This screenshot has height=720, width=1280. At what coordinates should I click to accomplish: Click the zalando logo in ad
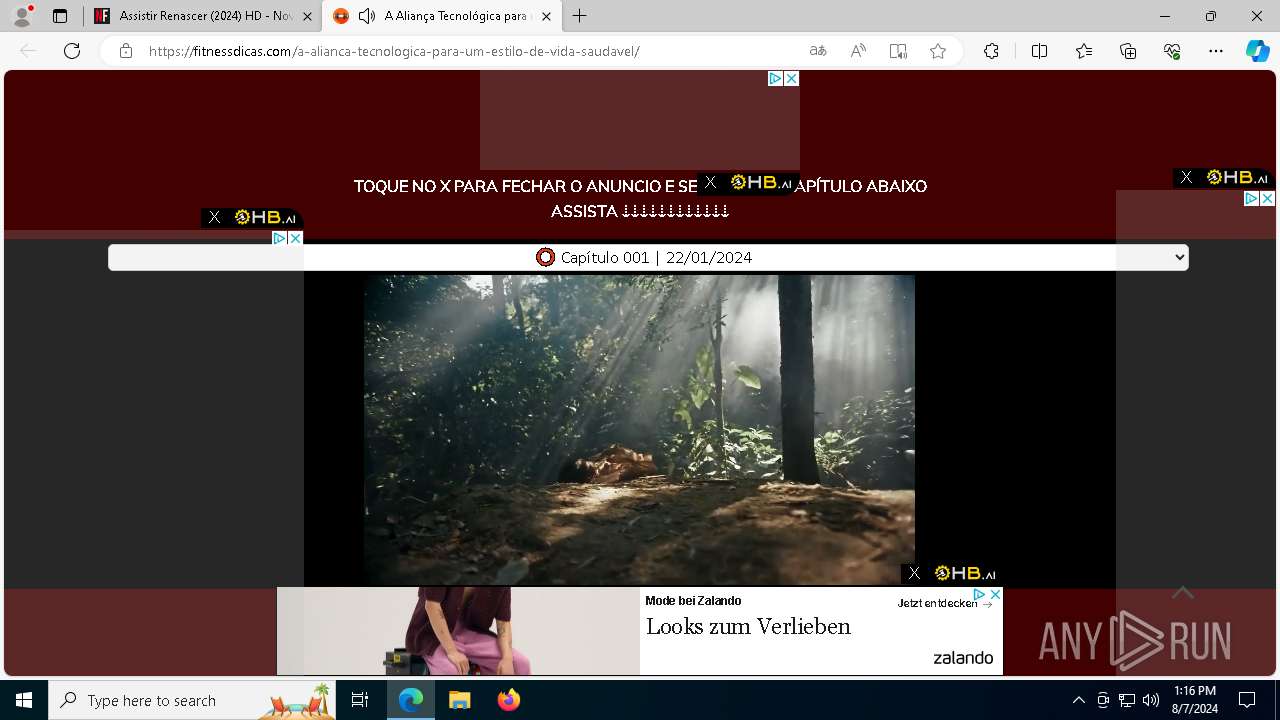[963, 657]
